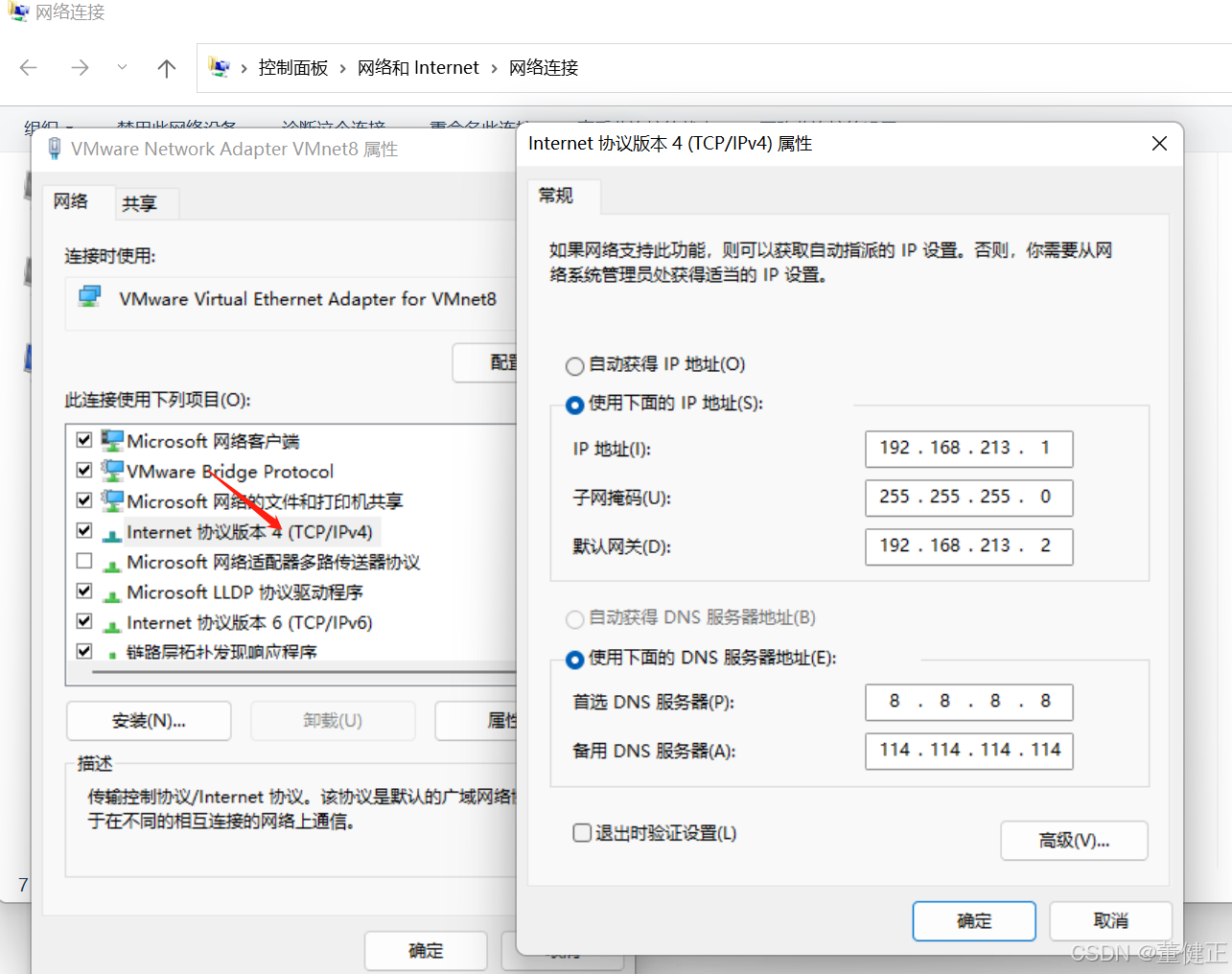The height and width of the screenshot is (974, 1232).
Task: Select VMware Bridge Protocol row
Action: coord(230,472)
